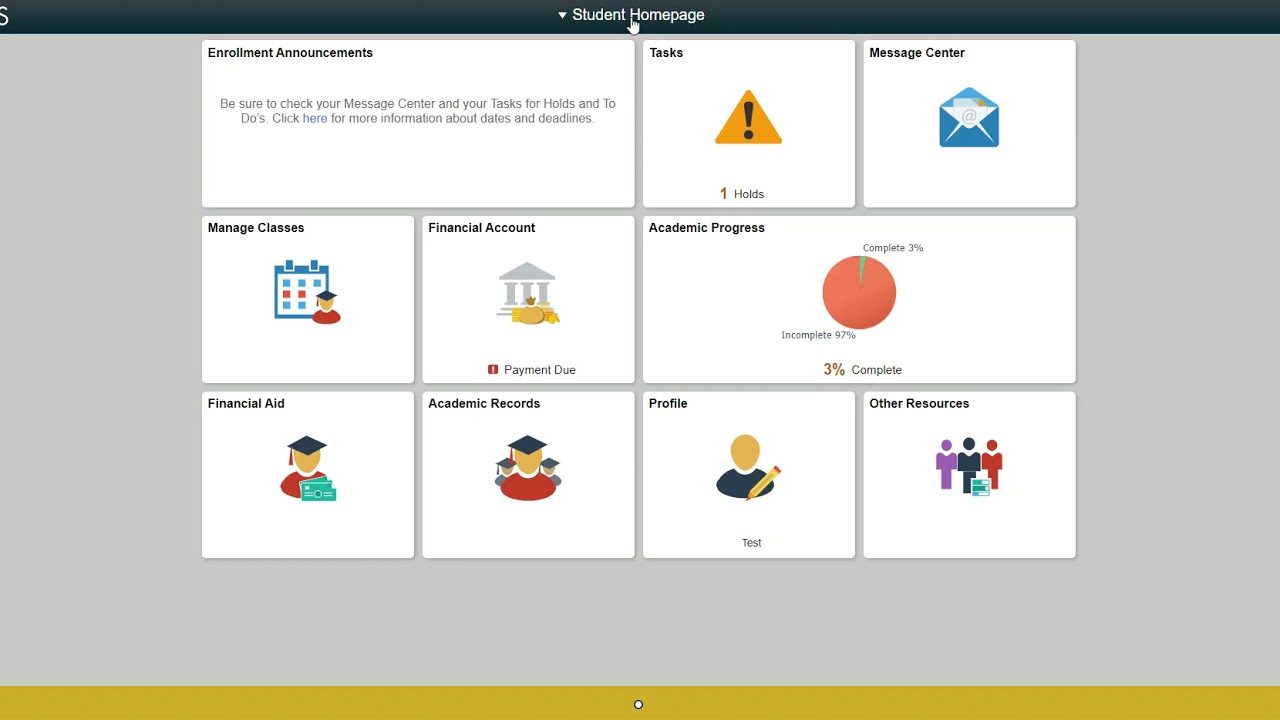Click the Test label on the Profile tile

pos(751,542)
